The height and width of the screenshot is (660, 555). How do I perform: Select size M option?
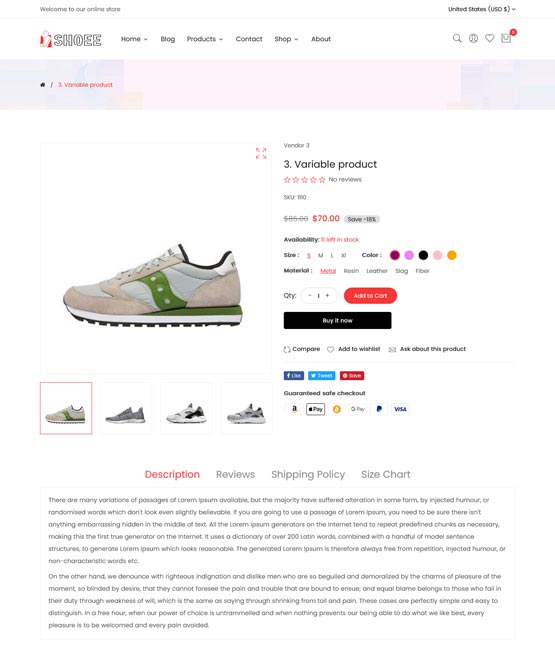point(321,255)
